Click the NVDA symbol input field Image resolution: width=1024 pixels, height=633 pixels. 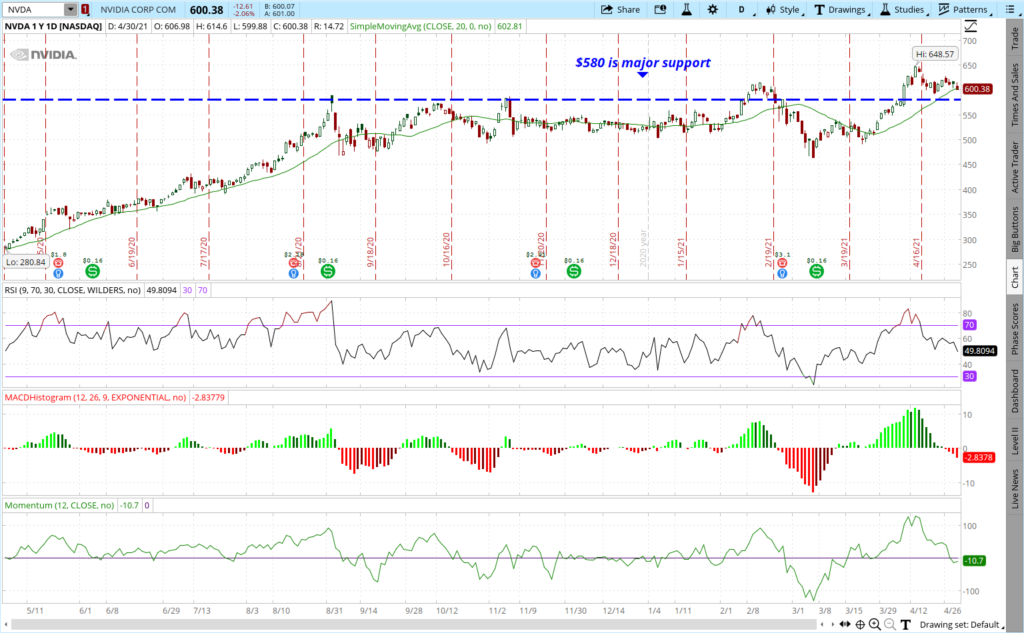click(x=32, y=9)
